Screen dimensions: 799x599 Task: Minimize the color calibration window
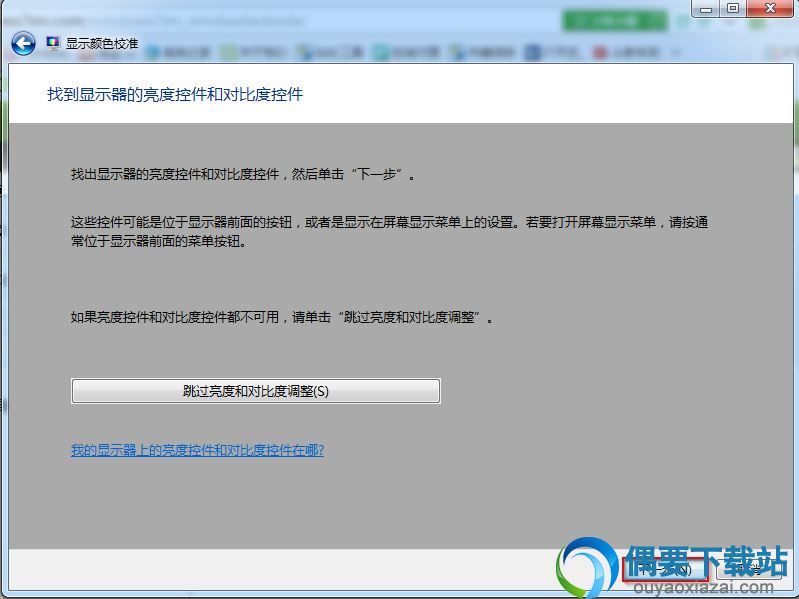point(705,8)
